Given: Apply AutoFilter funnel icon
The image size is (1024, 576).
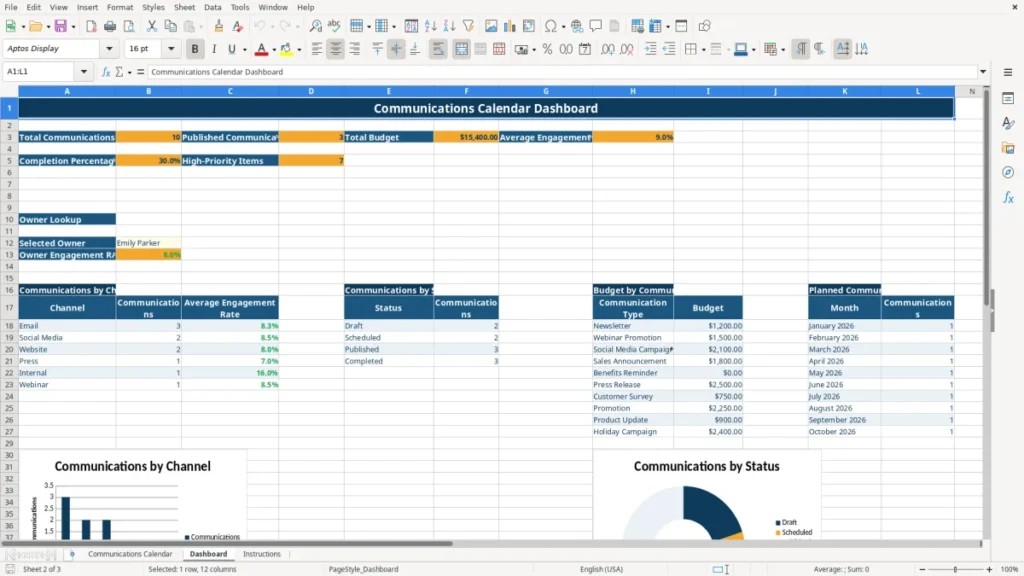Looking at the screenshot, I should coord(468,26).
